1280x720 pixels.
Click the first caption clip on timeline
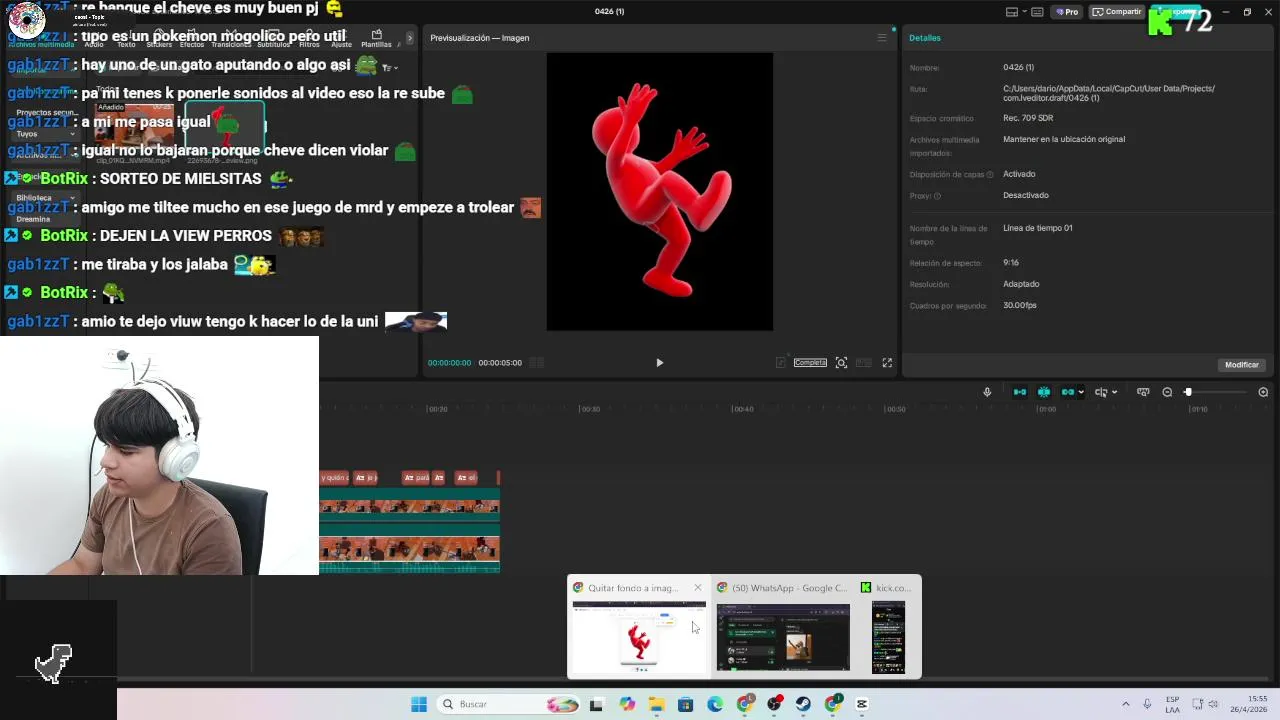[x=333, y=478]
